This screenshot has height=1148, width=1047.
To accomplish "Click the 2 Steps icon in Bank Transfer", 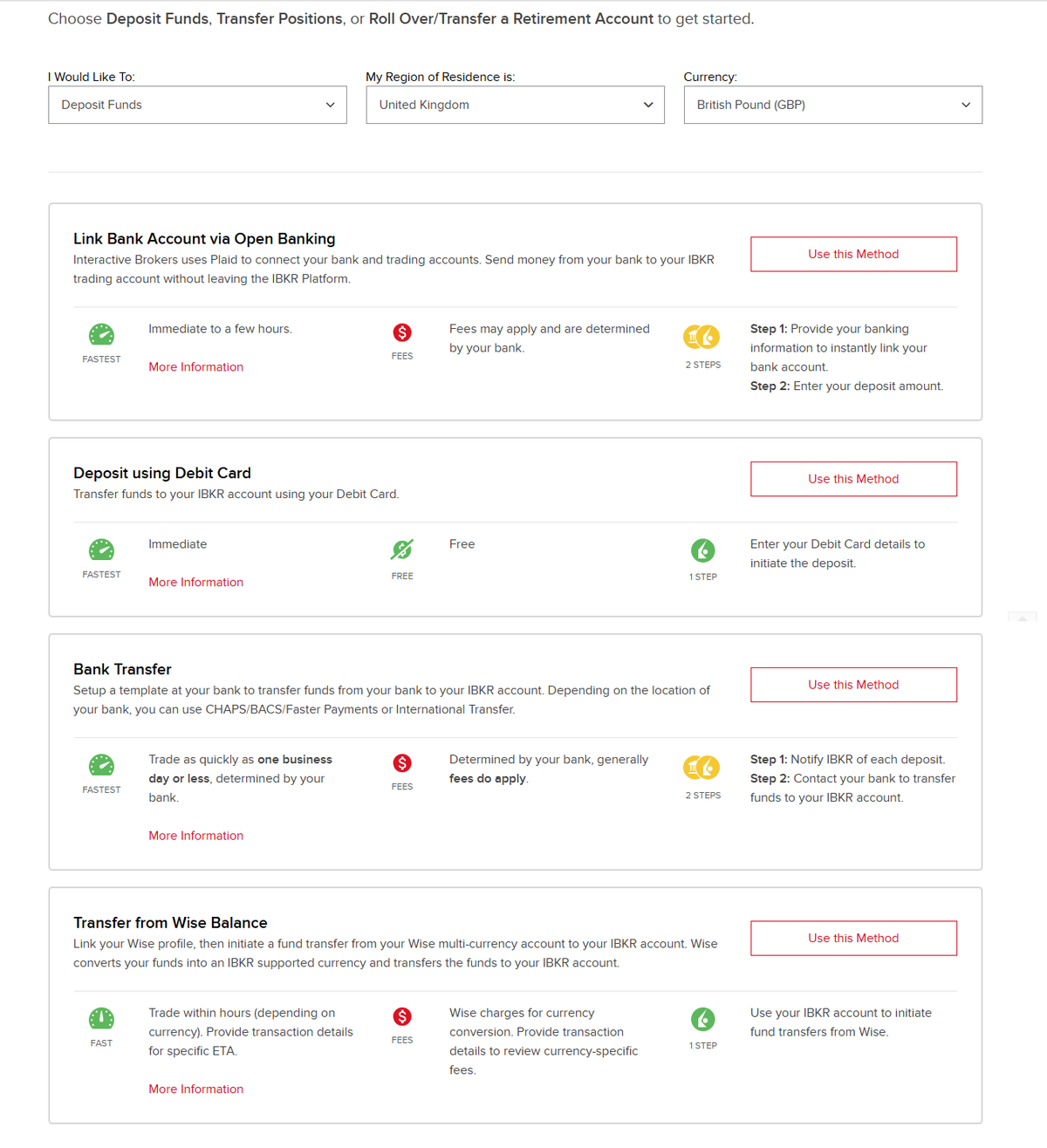I will (x=702, y=767).
